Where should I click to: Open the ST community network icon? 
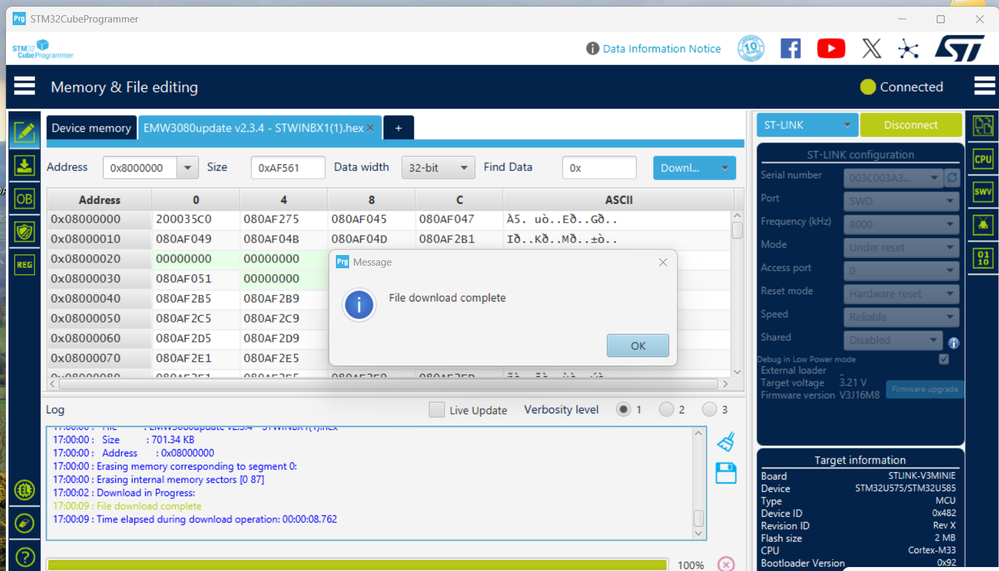coord(909,48)
